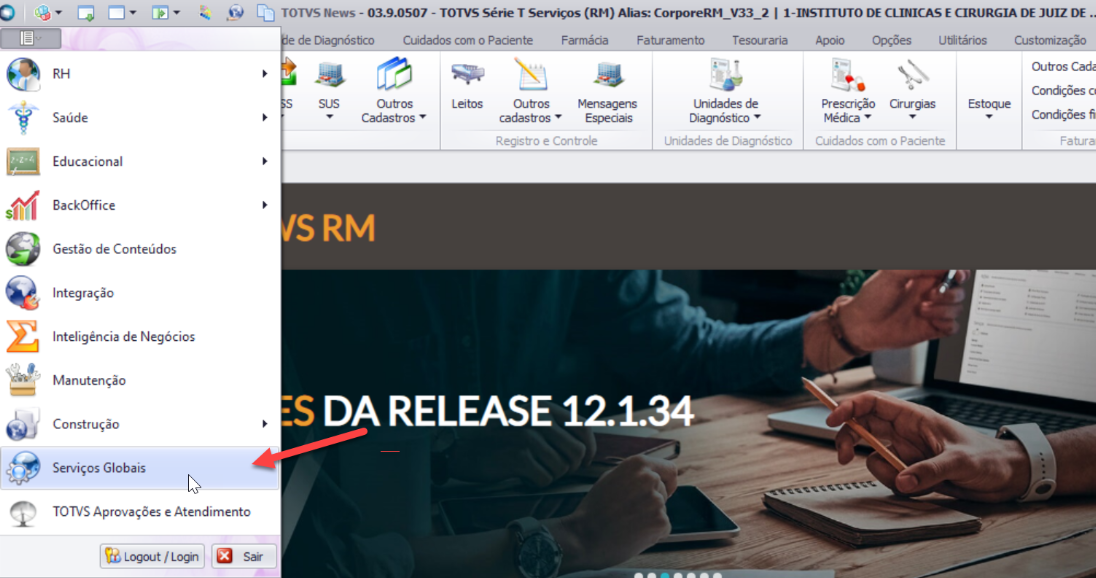Click the window with green arrow icon

coord(86,13)
